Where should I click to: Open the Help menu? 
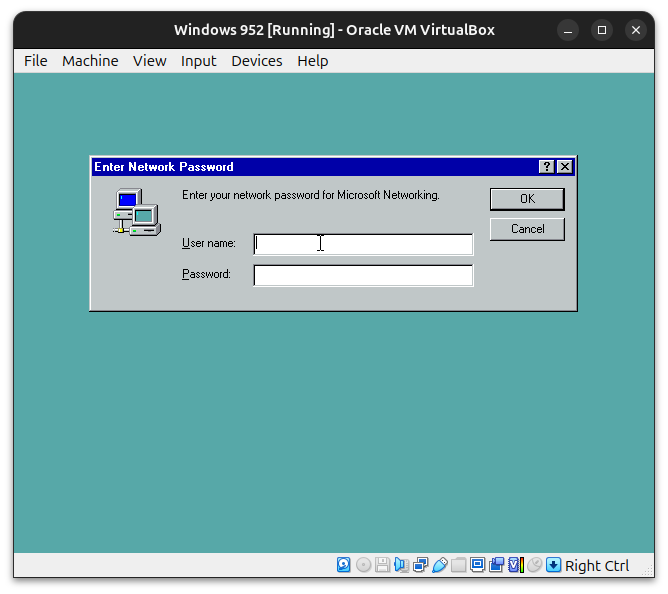(313, 61)
